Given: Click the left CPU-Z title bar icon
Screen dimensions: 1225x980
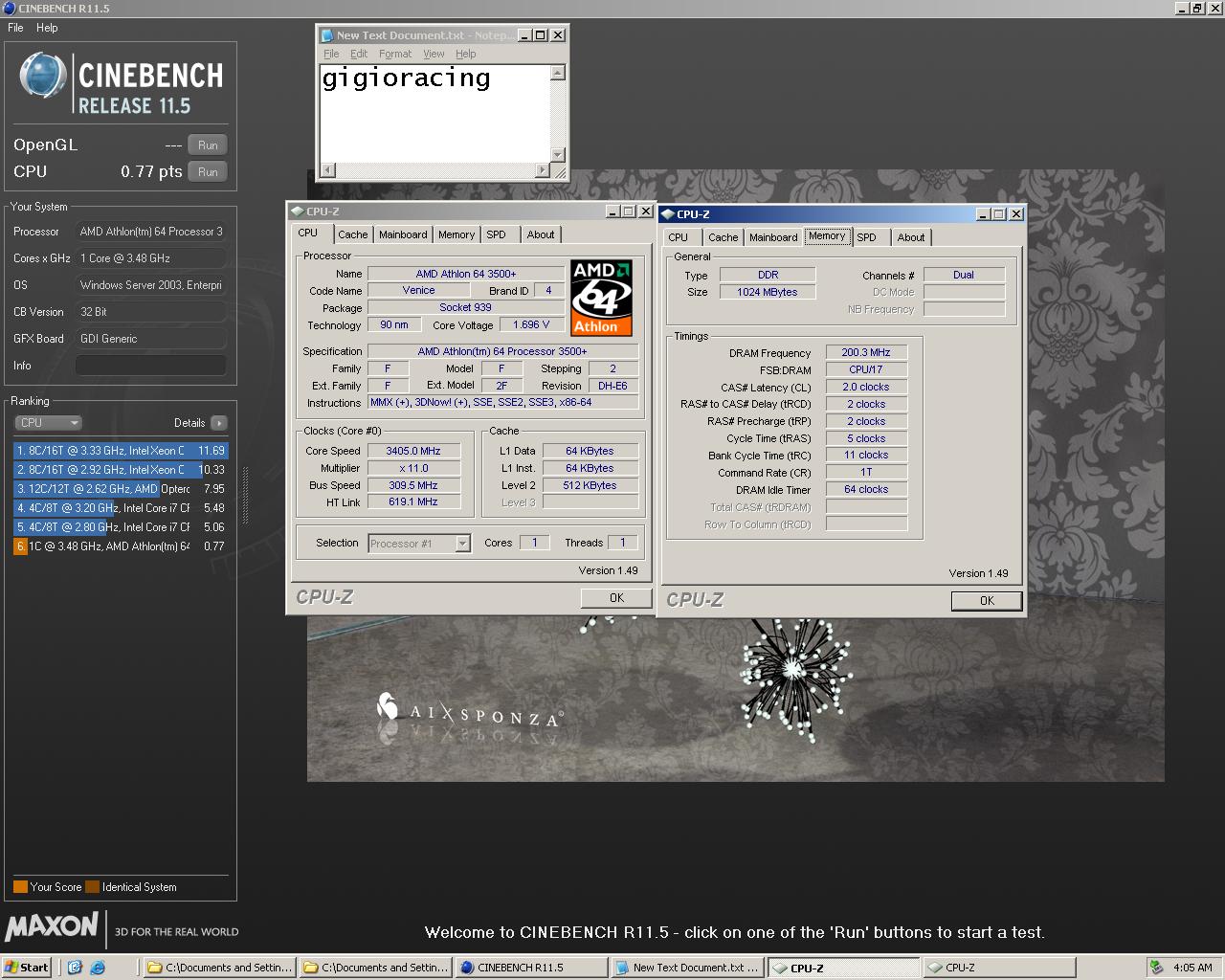Looking at the screenshot, I should click(x=298, y=212).
